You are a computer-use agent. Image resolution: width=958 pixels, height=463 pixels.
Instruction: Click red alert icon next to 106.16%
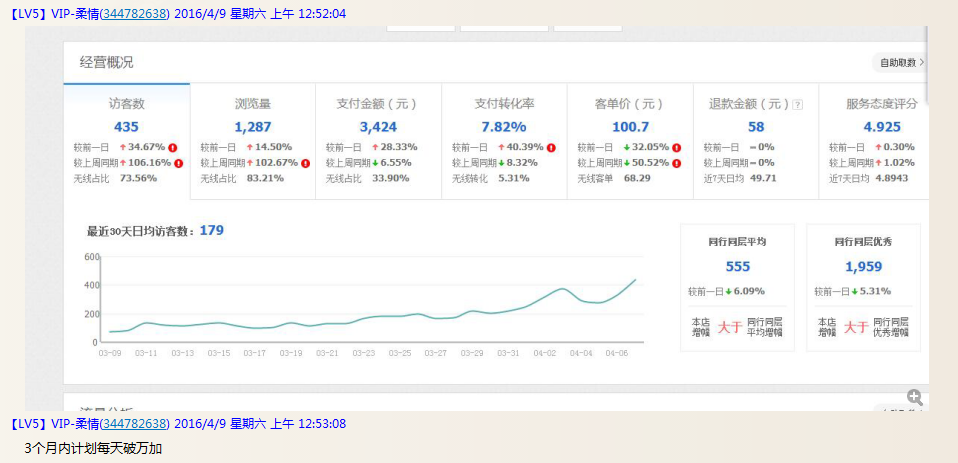click(179, 163)
